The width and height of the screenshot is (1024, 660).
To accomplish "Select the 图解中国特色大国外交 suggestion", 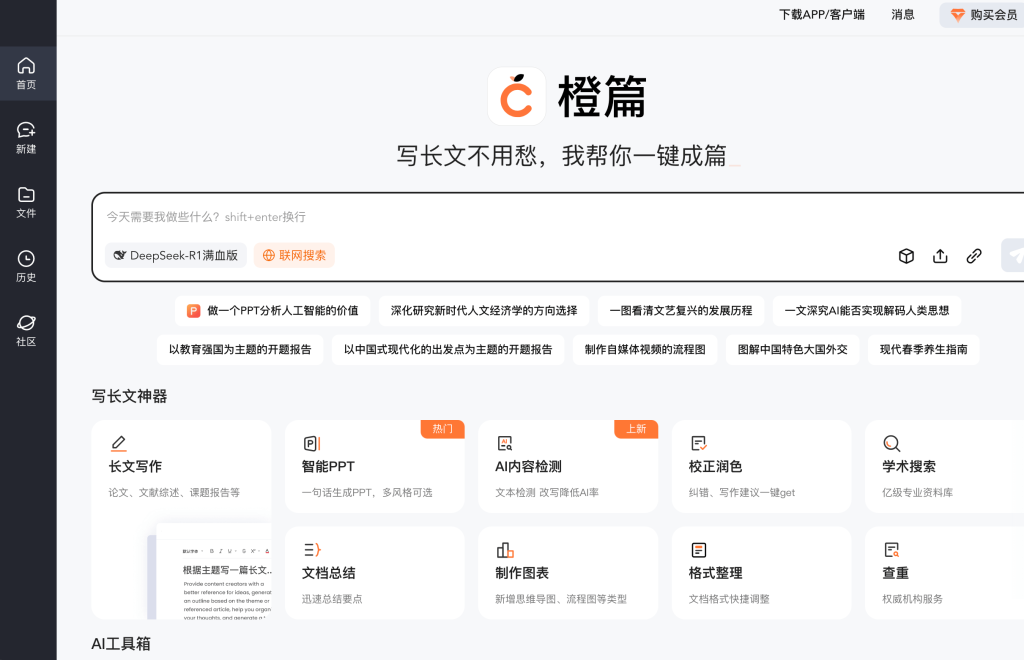I will [793, 350].
